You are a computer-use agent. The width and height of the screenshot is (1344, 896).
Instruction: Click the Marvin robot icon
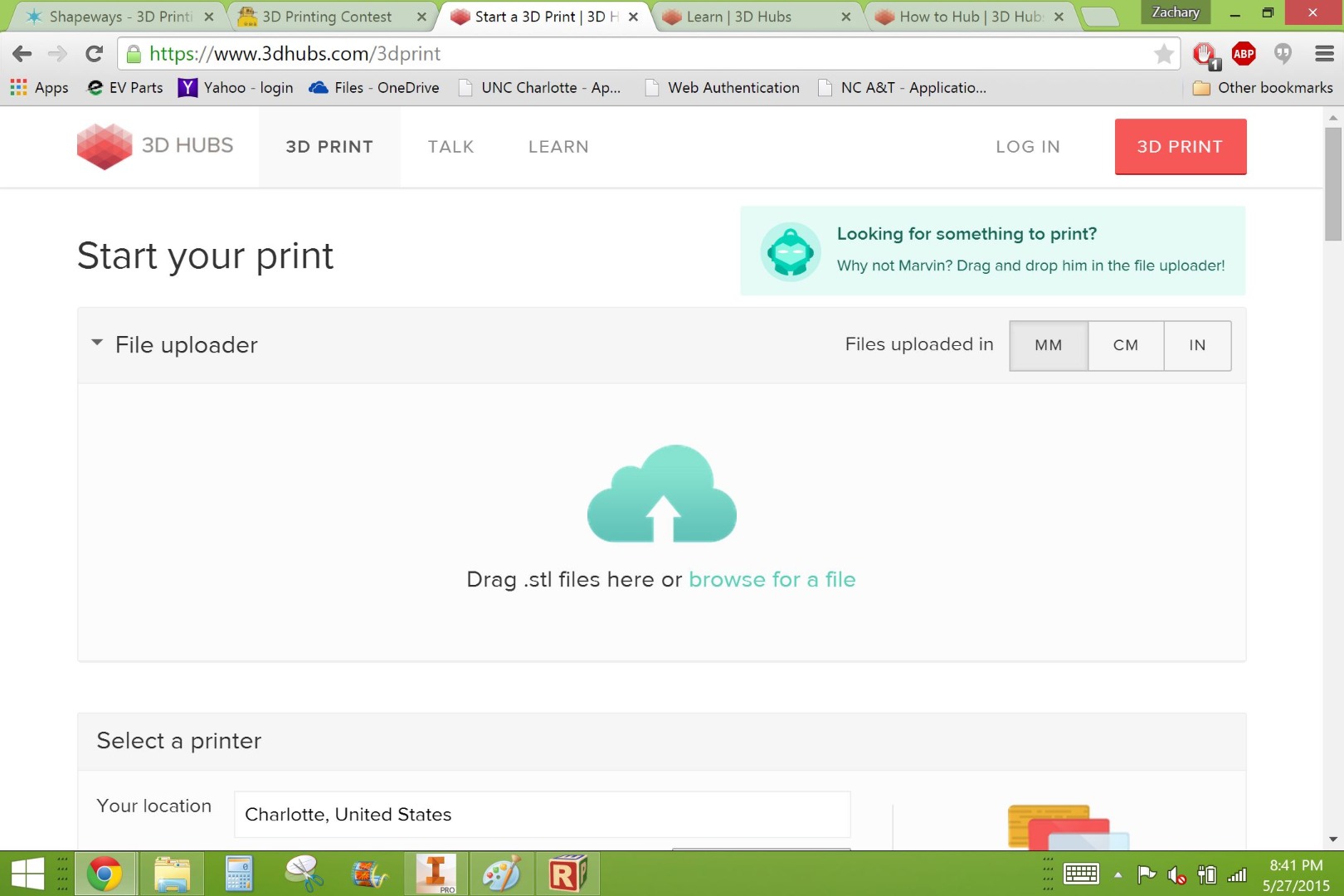click(x=790, y=251)
